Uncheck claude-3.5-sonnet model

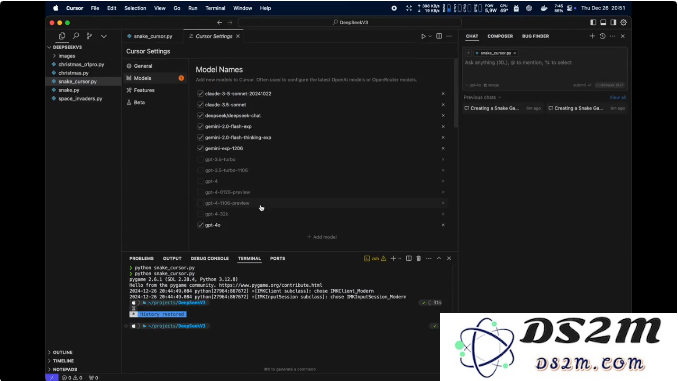[x=200, y=105]
